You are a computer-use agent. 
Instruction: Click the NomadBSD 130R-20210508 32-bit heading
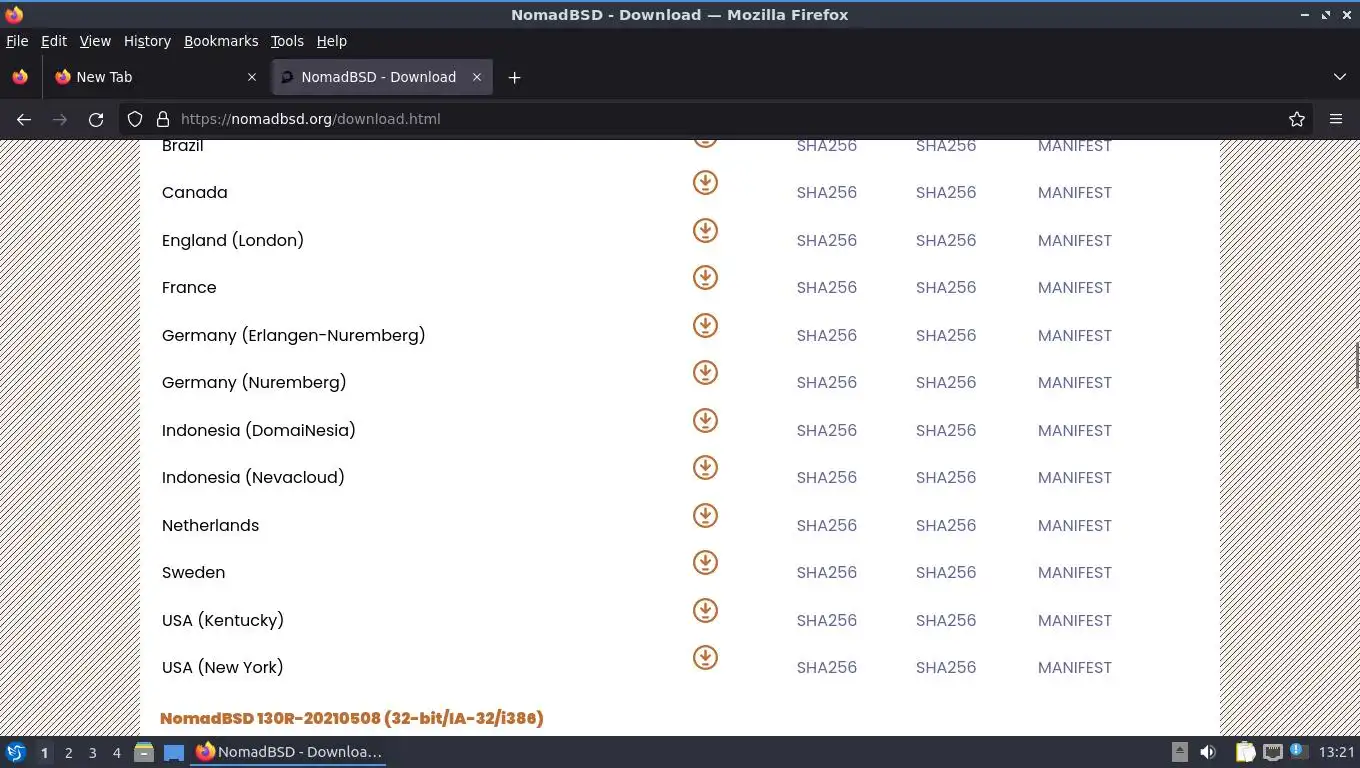(352, 718)
